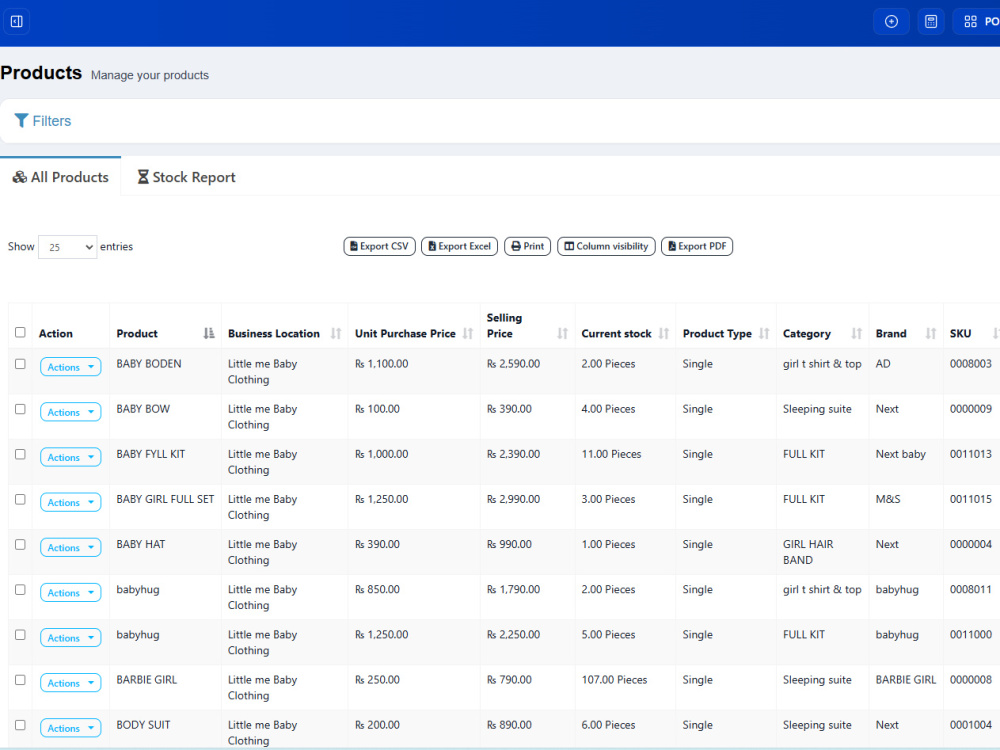Click the BARBIE GIRL brand cell
The image size is (1000, 750).
click(x=906, y=680)
